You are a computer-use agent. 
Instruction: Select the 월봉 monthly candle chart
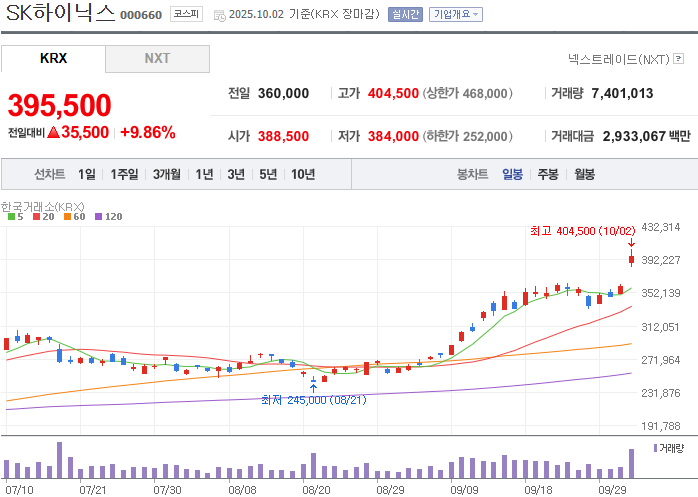click(584, 174)
